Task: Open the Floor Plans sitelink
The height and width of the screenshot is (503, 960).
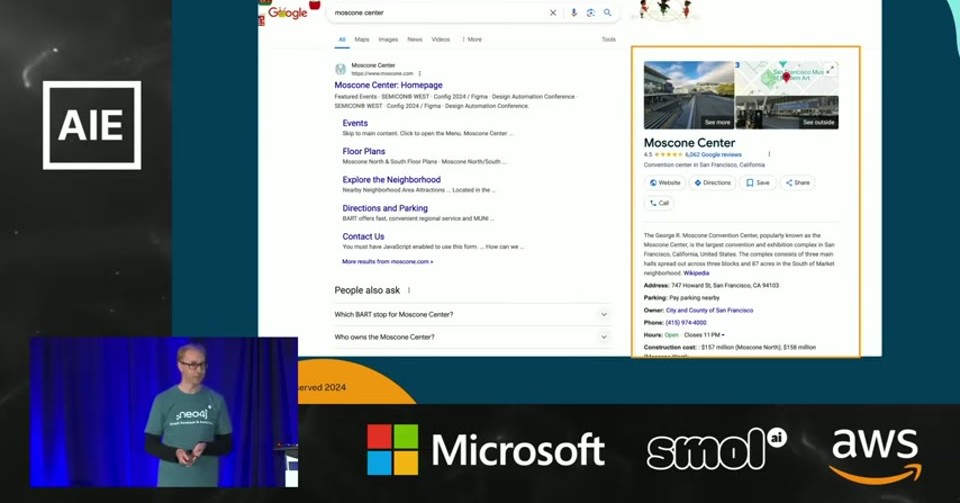Action: (364, 151)
